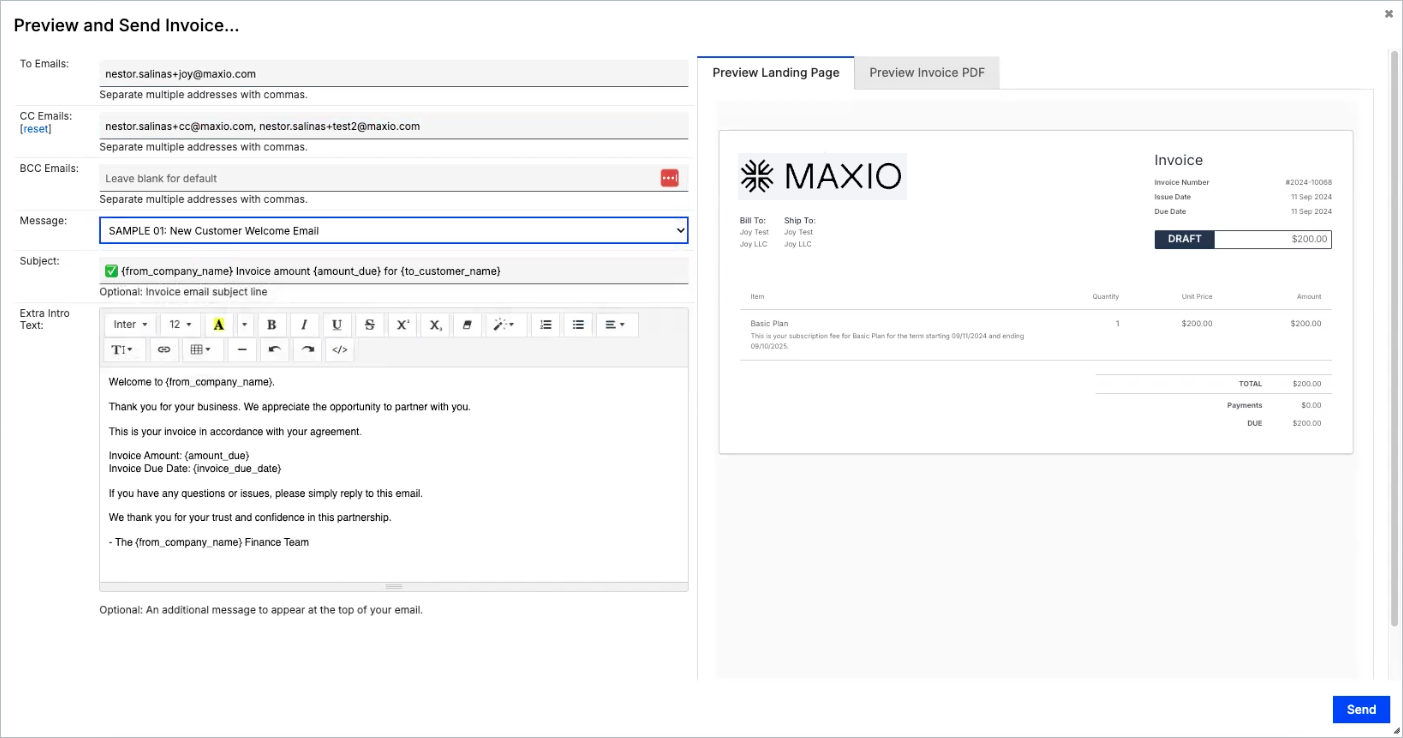Click invoice number '#2024-10068'
The image size is (1403, 738).
pyautogui.click(x=1308, y=183)
